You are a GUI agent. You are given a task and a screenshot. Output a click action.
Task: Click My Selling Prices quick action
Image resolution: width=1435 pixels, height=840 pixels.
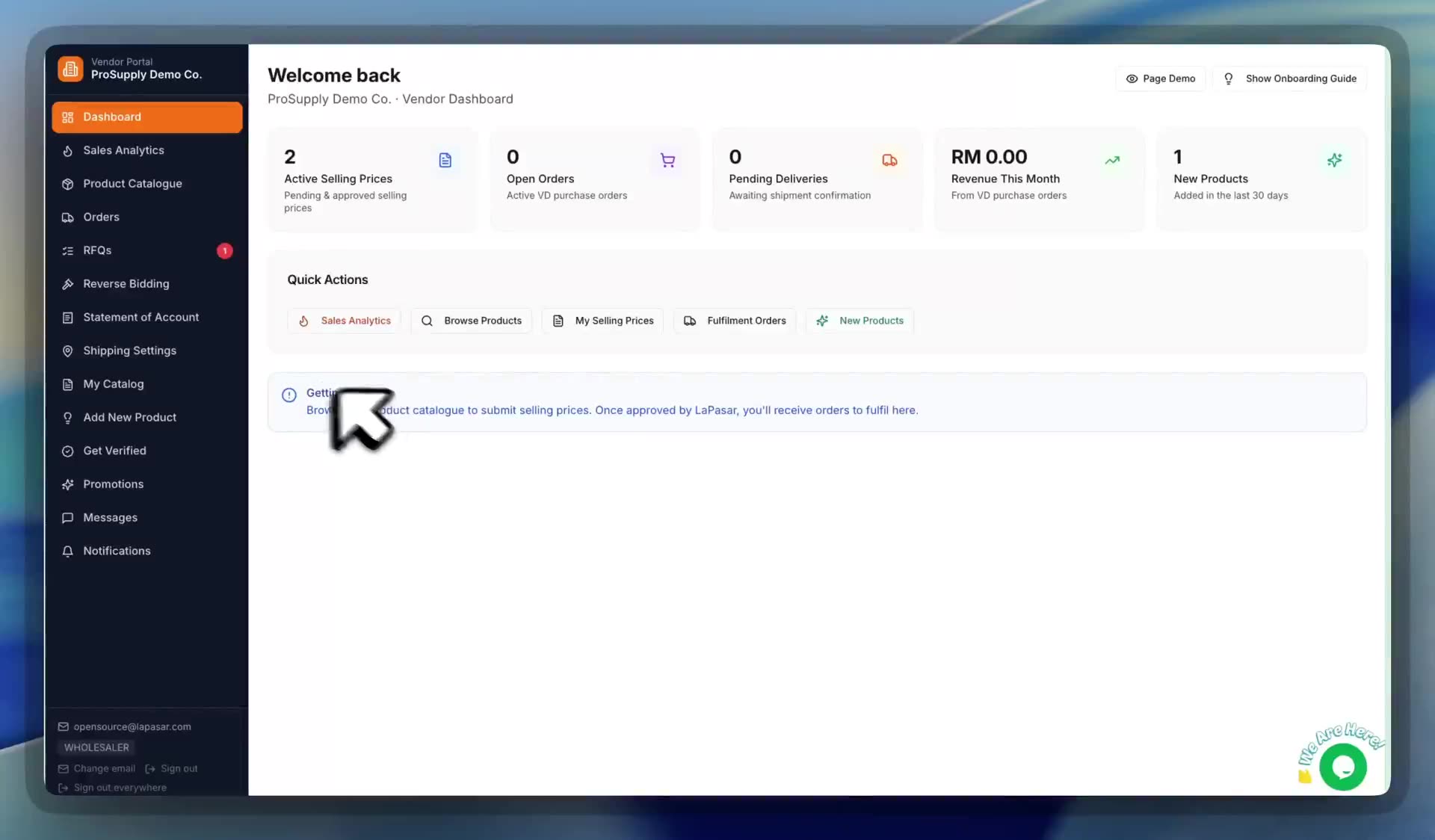coord(602,321)
